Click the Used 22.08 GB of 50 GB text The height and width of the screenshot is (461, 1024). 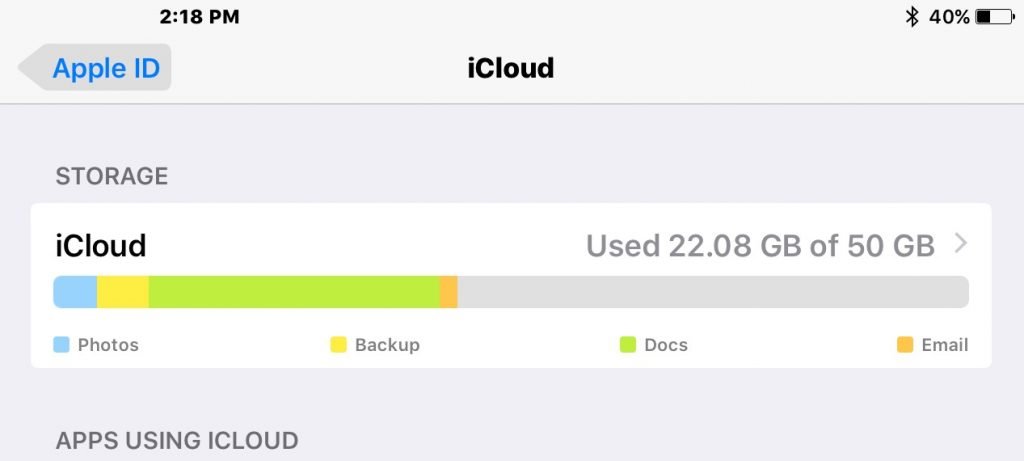point(760,246)
